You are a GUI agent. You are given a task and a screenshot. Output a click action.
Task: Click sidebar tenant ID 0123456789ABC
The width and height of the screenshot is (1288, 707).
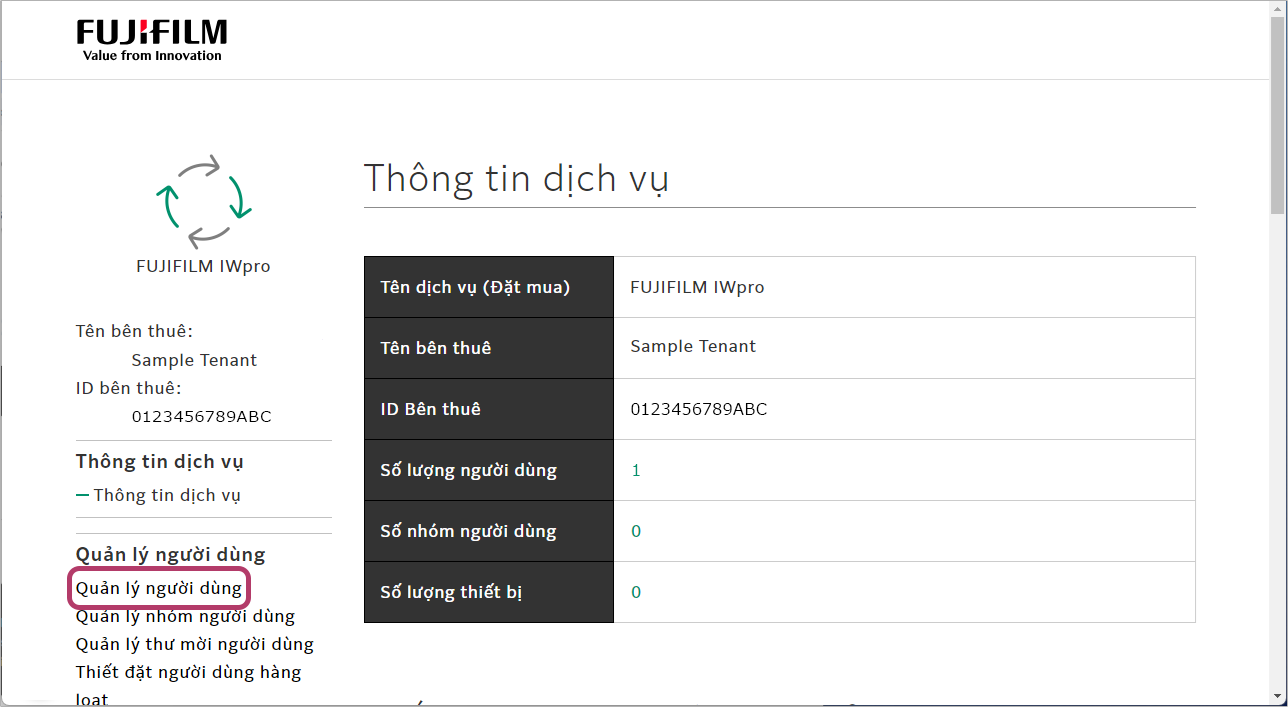point(201,416)
